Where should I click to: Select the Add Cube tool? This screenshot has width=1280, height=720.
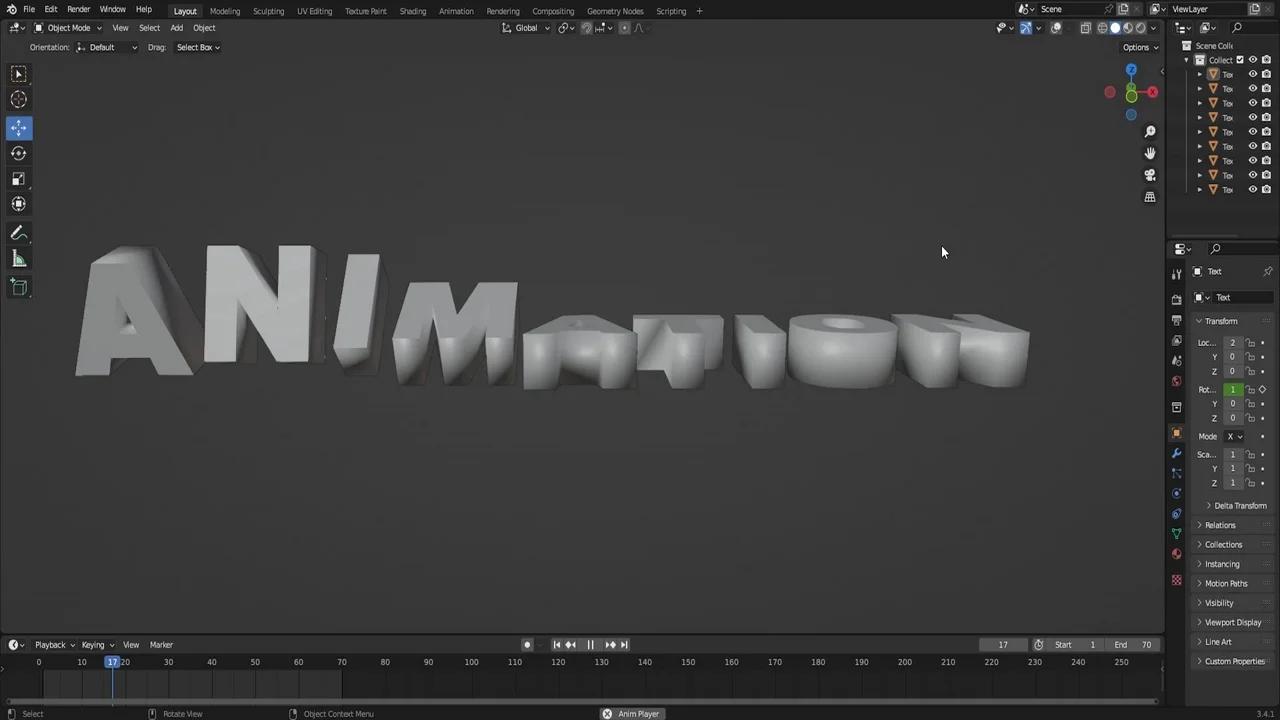(18, 288)
